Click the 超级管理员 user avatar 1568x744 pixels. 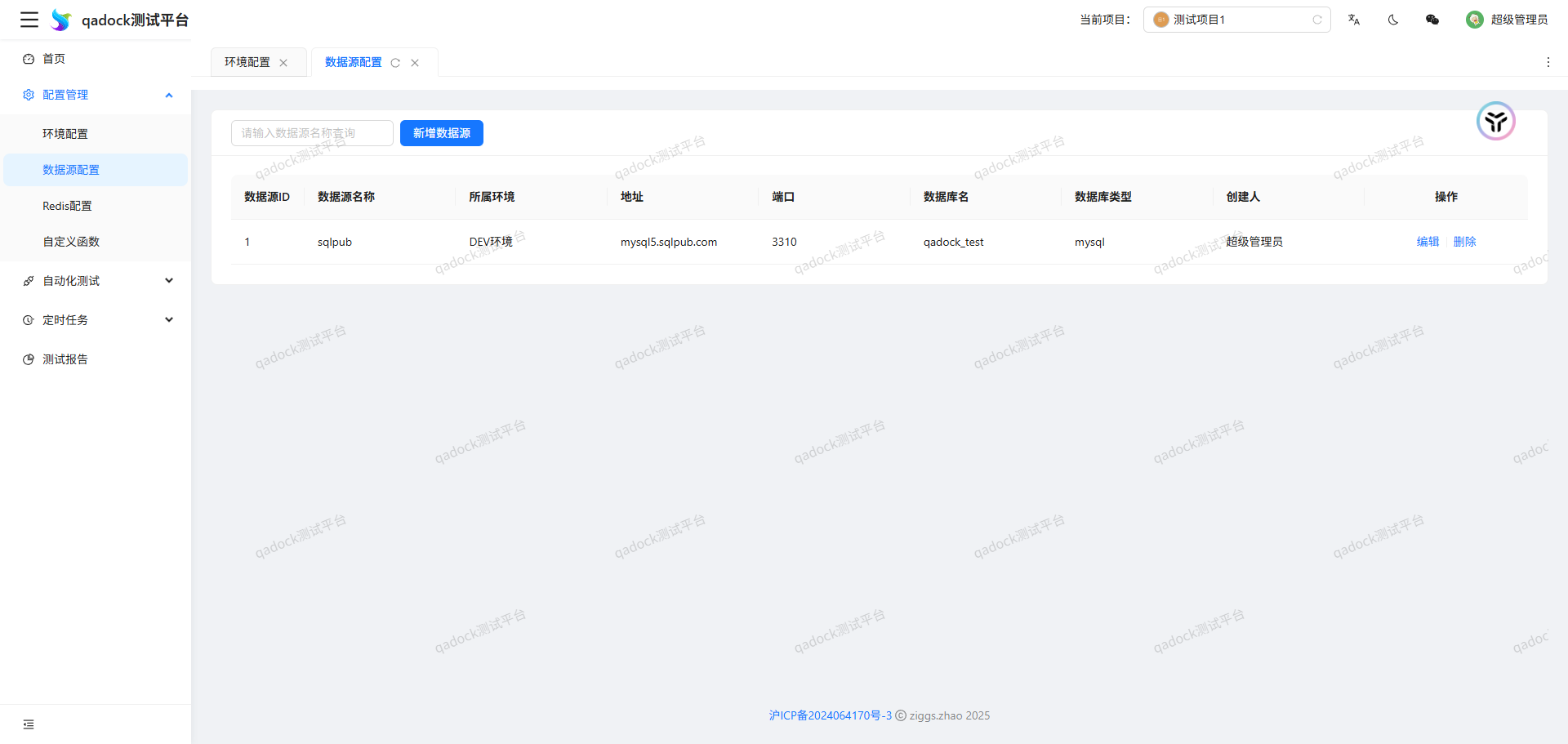coord(1475,20)
